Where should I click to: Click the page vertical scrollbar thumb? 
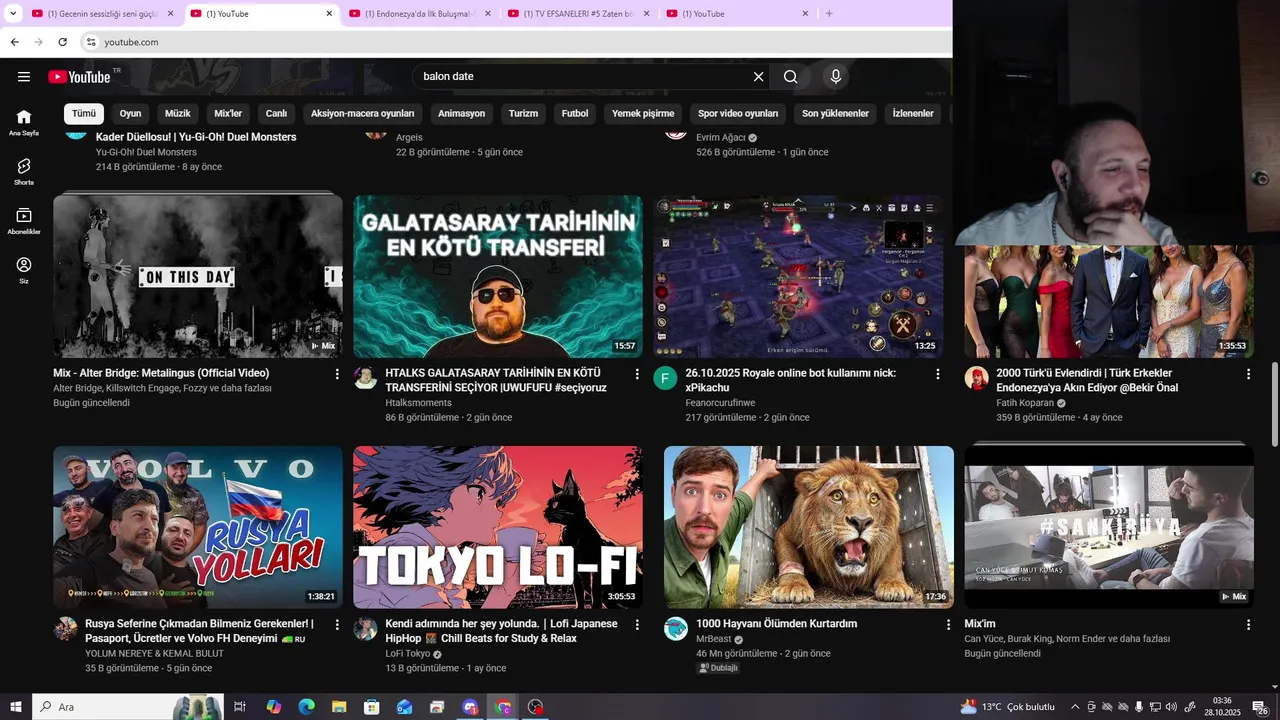(1274, 405)
